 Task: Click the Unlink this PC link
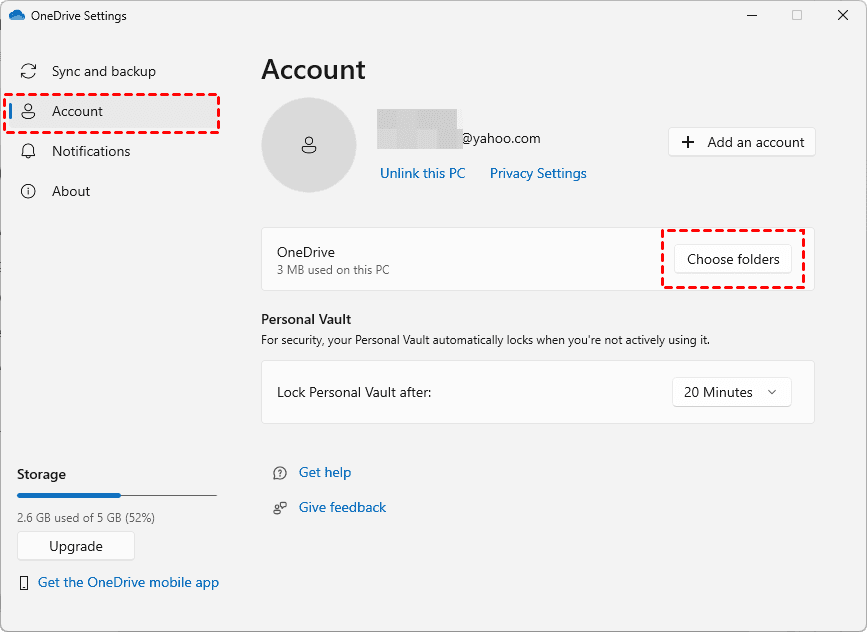(x=422, y=174)
